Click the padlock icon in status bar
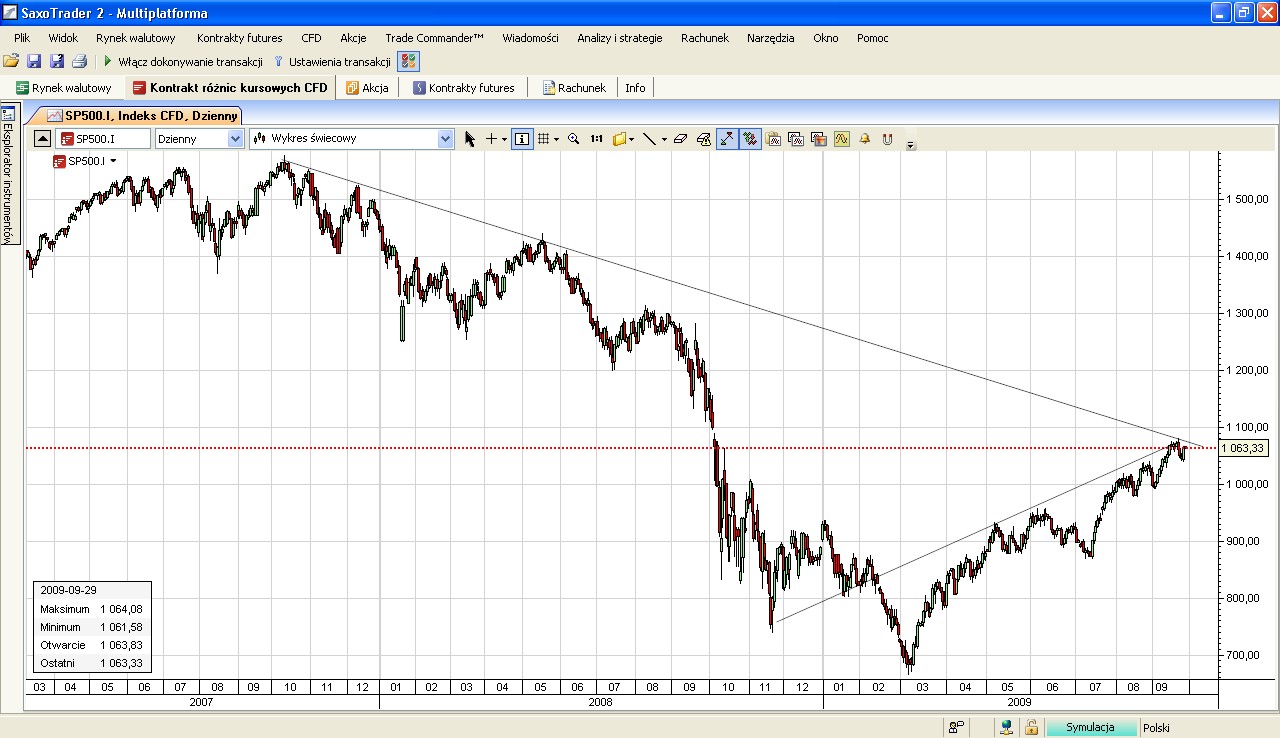 tap(1031, 728)
